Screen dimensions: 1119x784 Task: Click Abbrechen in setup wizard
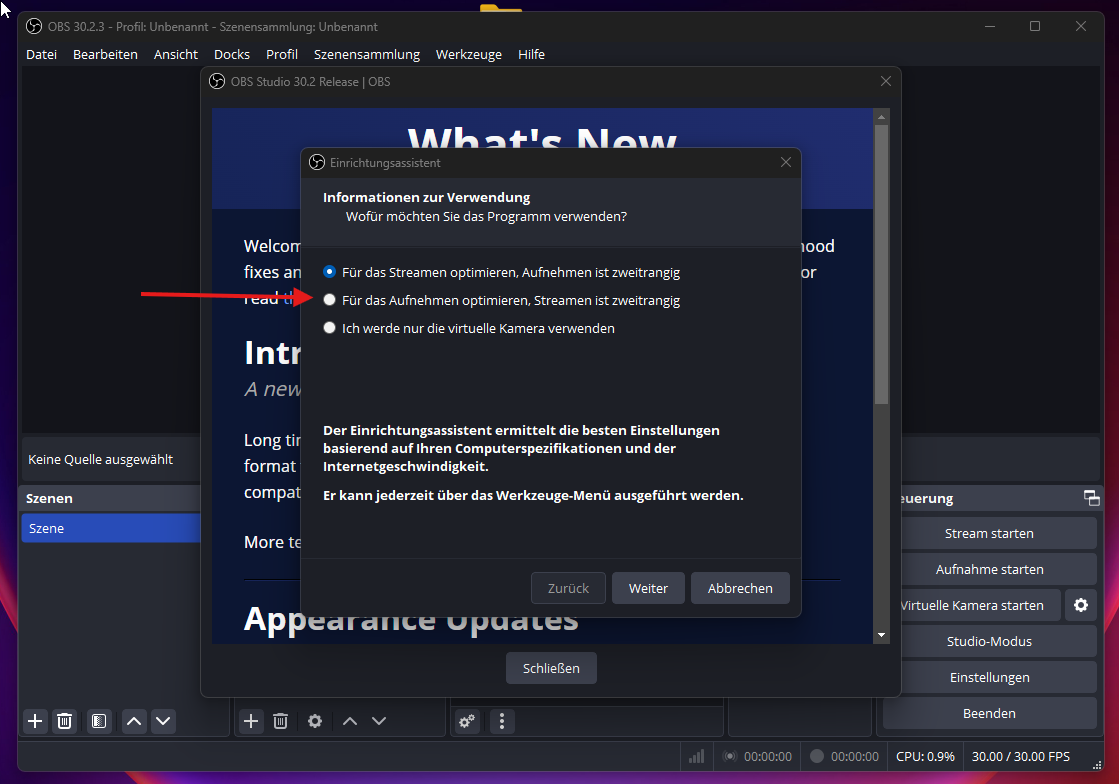click(x=740, y=589)
